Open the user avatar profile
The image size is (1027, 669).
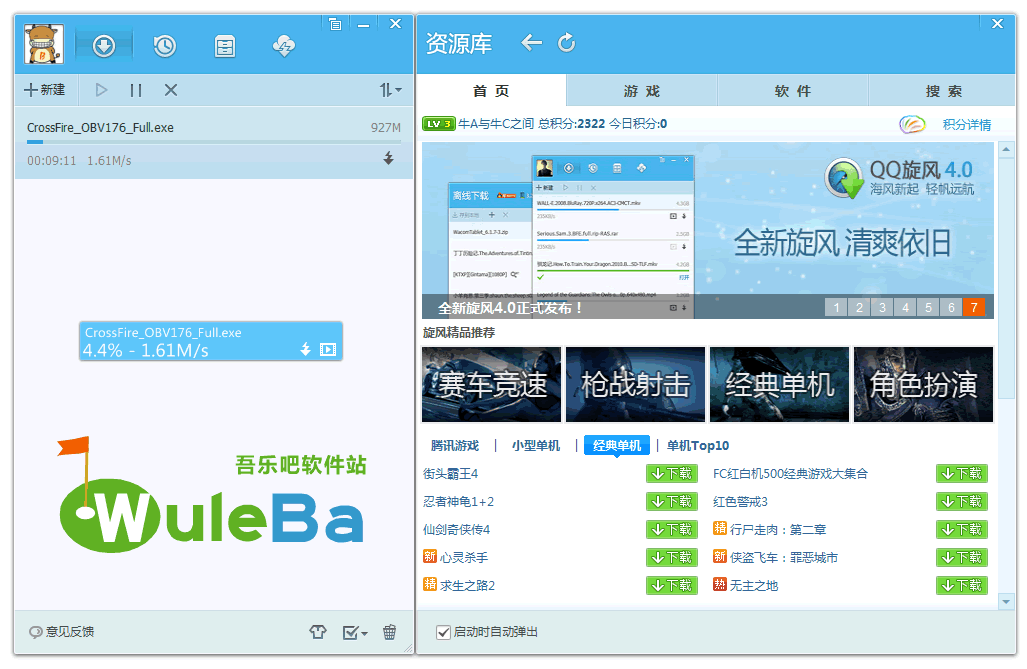click(x=44, y=44)
